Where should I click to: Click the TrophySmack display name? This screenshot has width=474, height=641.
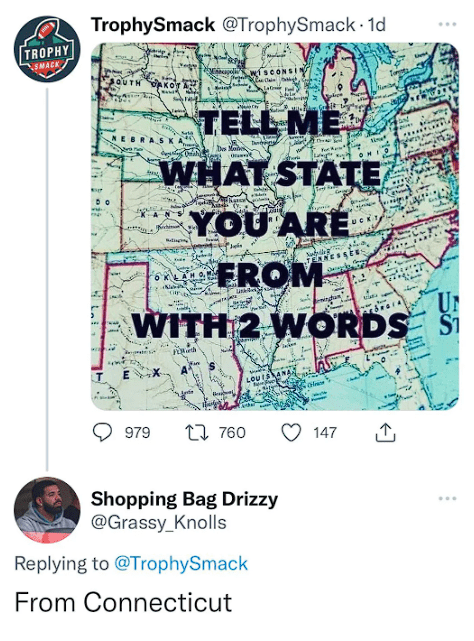153,25
